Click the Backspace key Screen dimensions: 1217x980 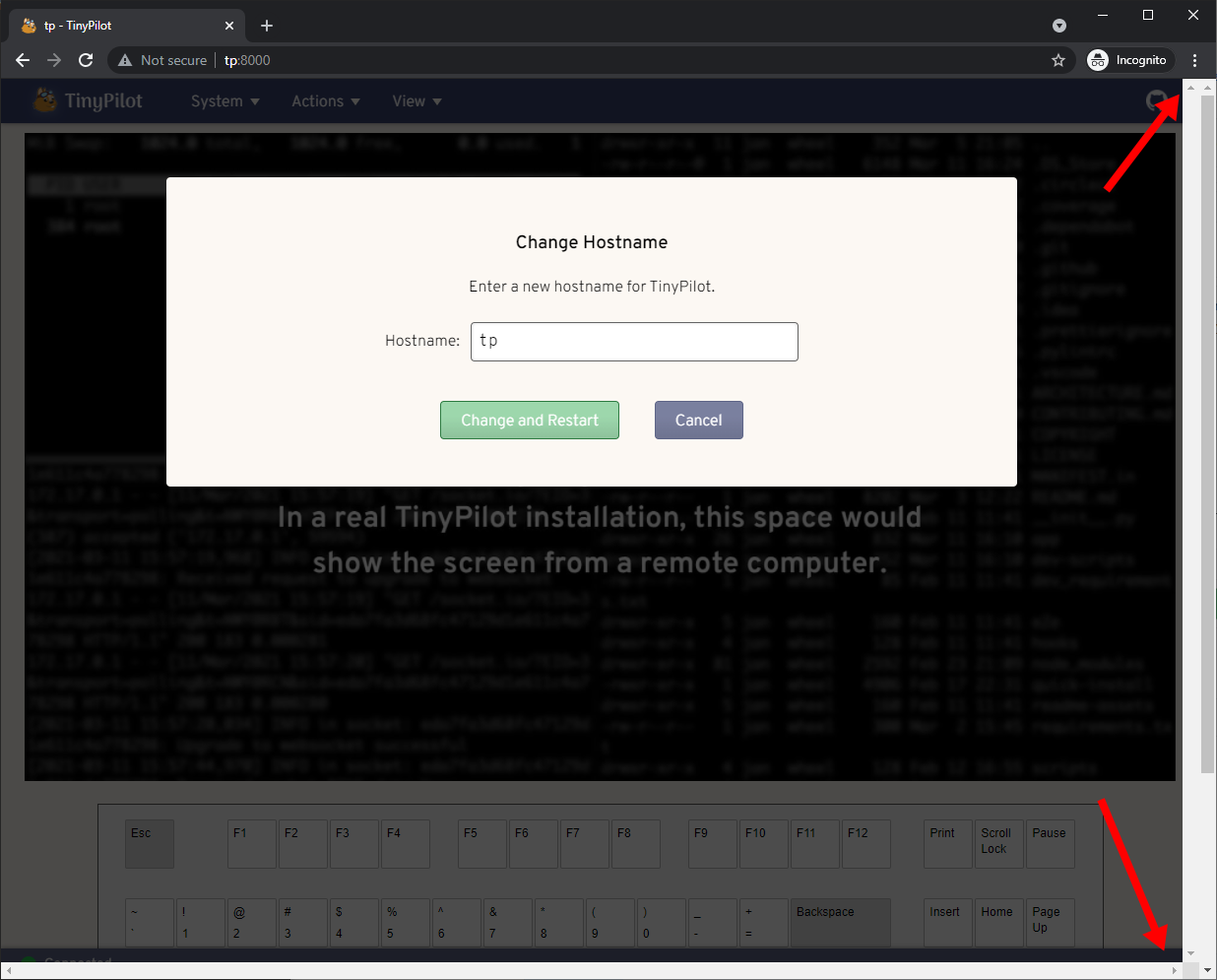click(x=841, y=923)
